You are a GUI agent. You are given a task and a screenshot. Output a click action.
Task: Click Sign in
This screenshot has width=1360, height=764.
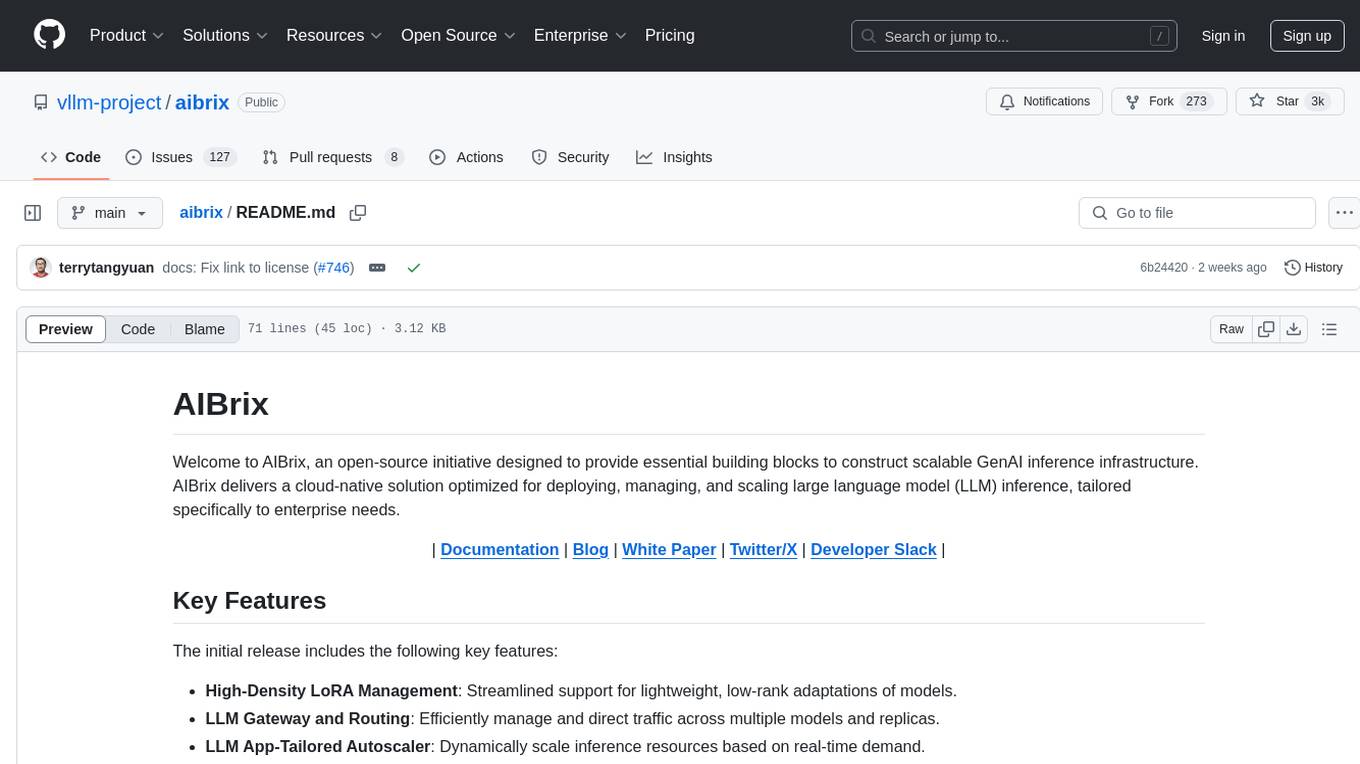[1223, 36]
